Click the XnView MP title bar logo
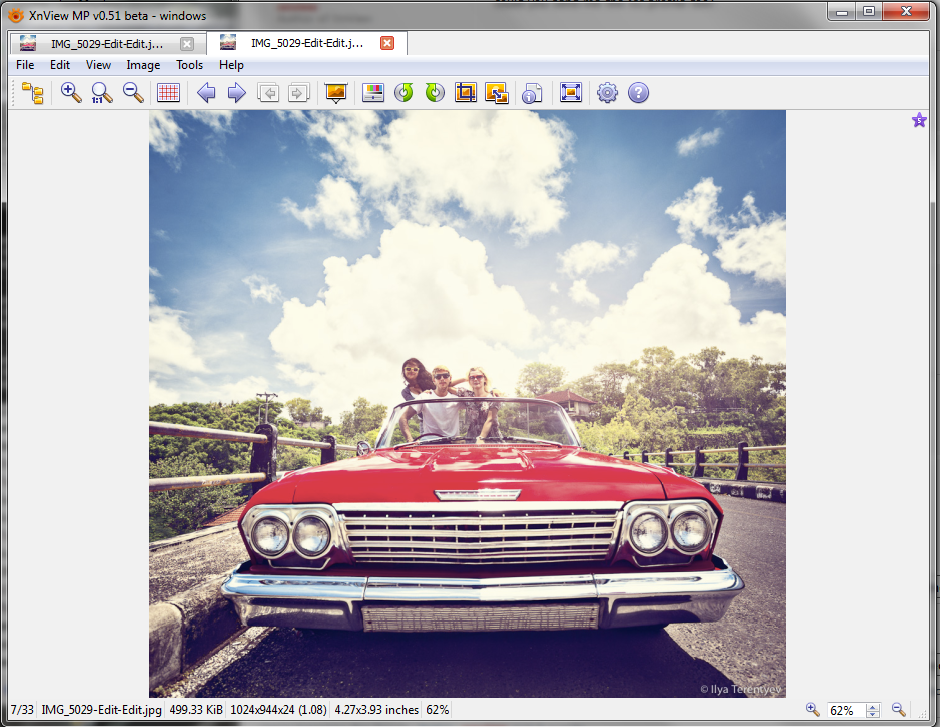Image resolution: width=940 pixels, height=727 pixels. (x=16, y=16)
